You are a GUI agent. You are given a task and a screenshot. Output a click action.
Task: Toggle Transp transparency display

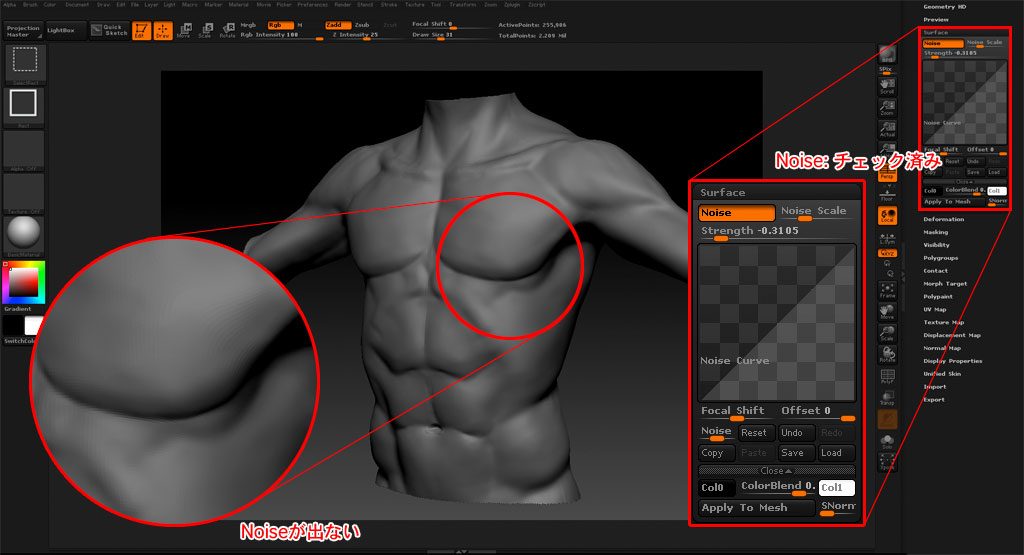887,398
